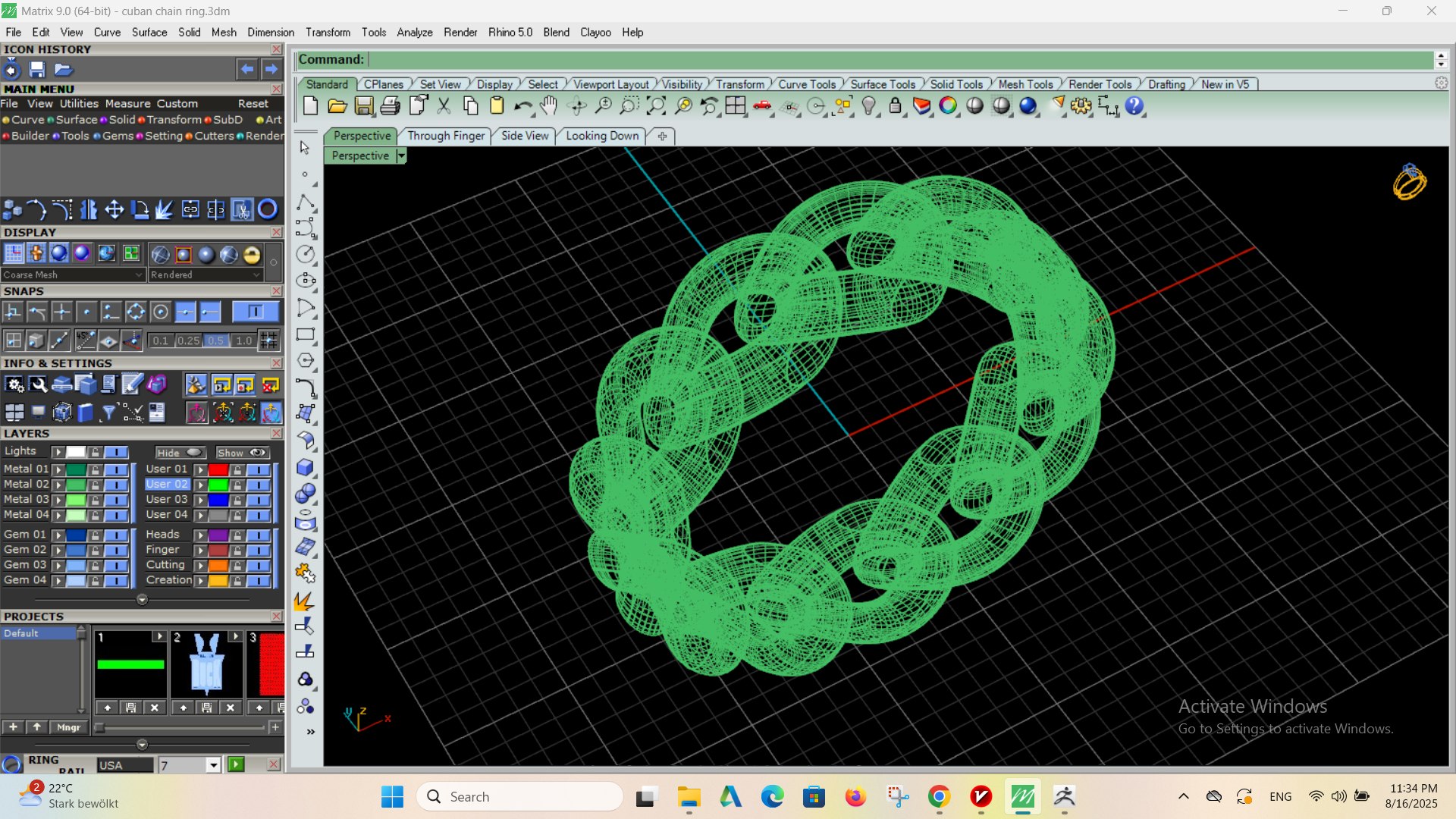Viewport: 1456px width, 819px height.
Task: Click the padlock Lock icon in the toolbar
Action: 896,106
